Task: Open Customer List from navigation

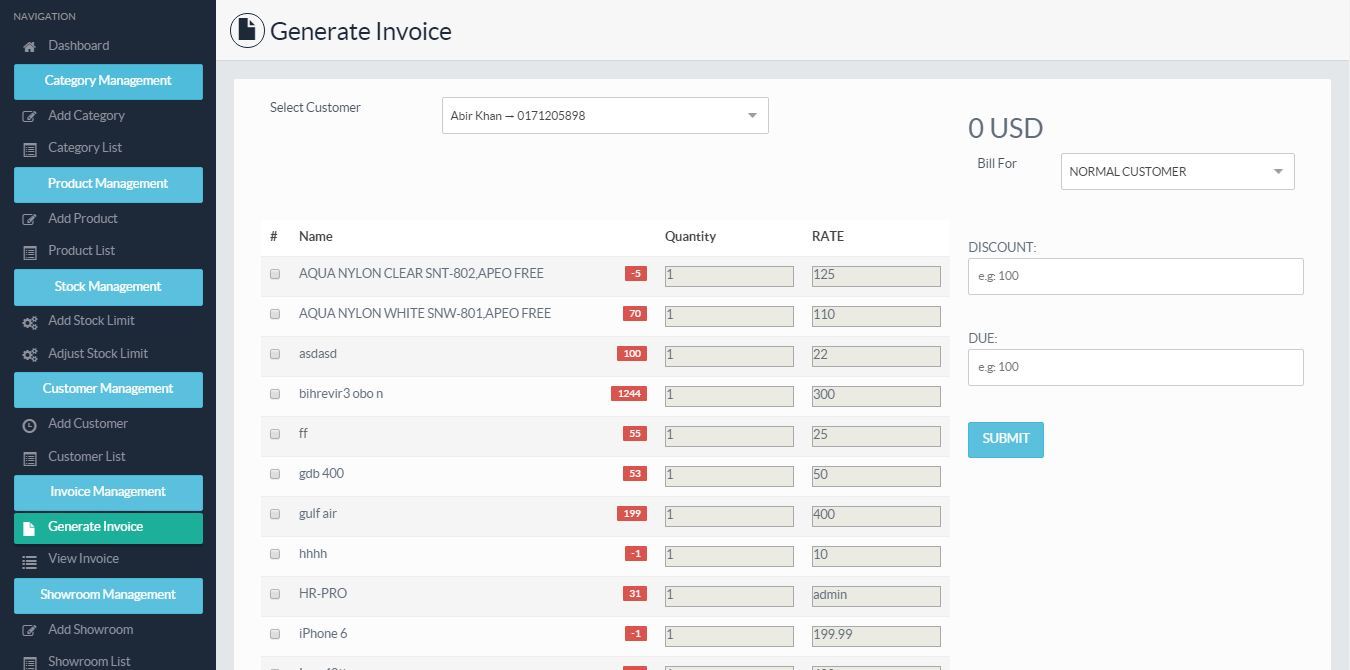Action: click(86, 457)
